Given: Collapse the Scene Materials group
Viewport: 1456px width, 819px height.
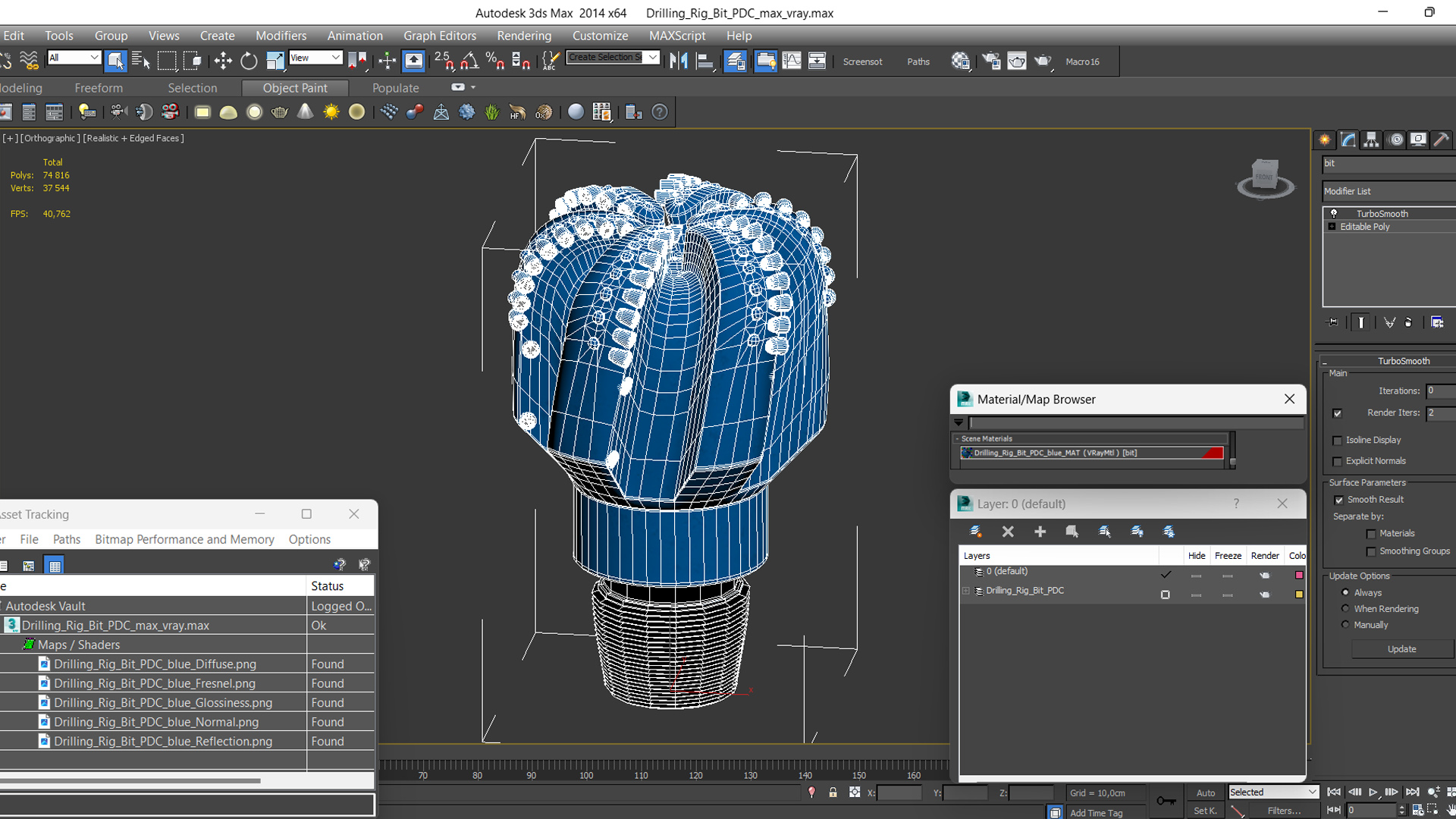Looking at the screenshot, I should pos(958,438).
